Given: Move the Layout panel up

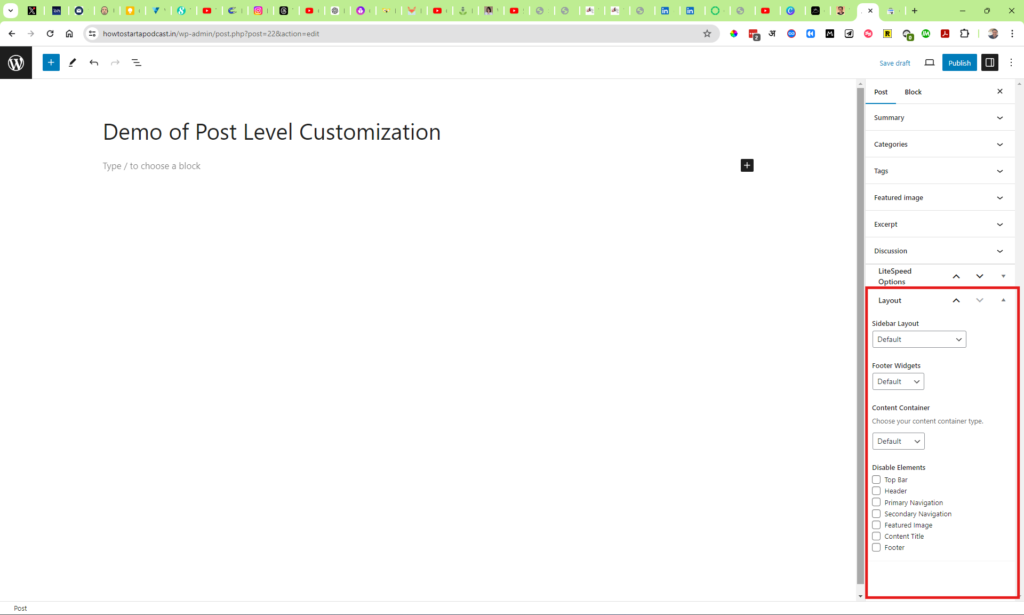Looking at the screenshot, I should click(x=956, y=300).
